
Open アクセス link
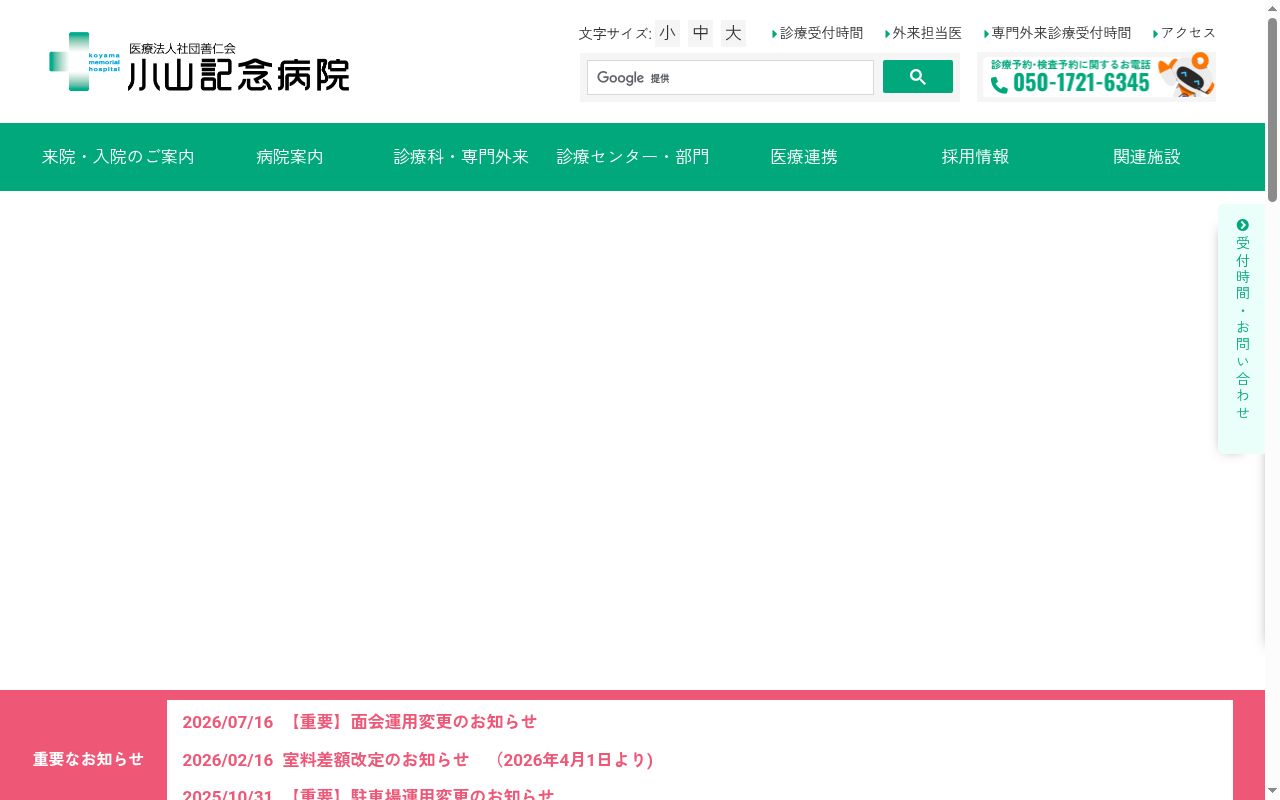tap(1184, 33)
